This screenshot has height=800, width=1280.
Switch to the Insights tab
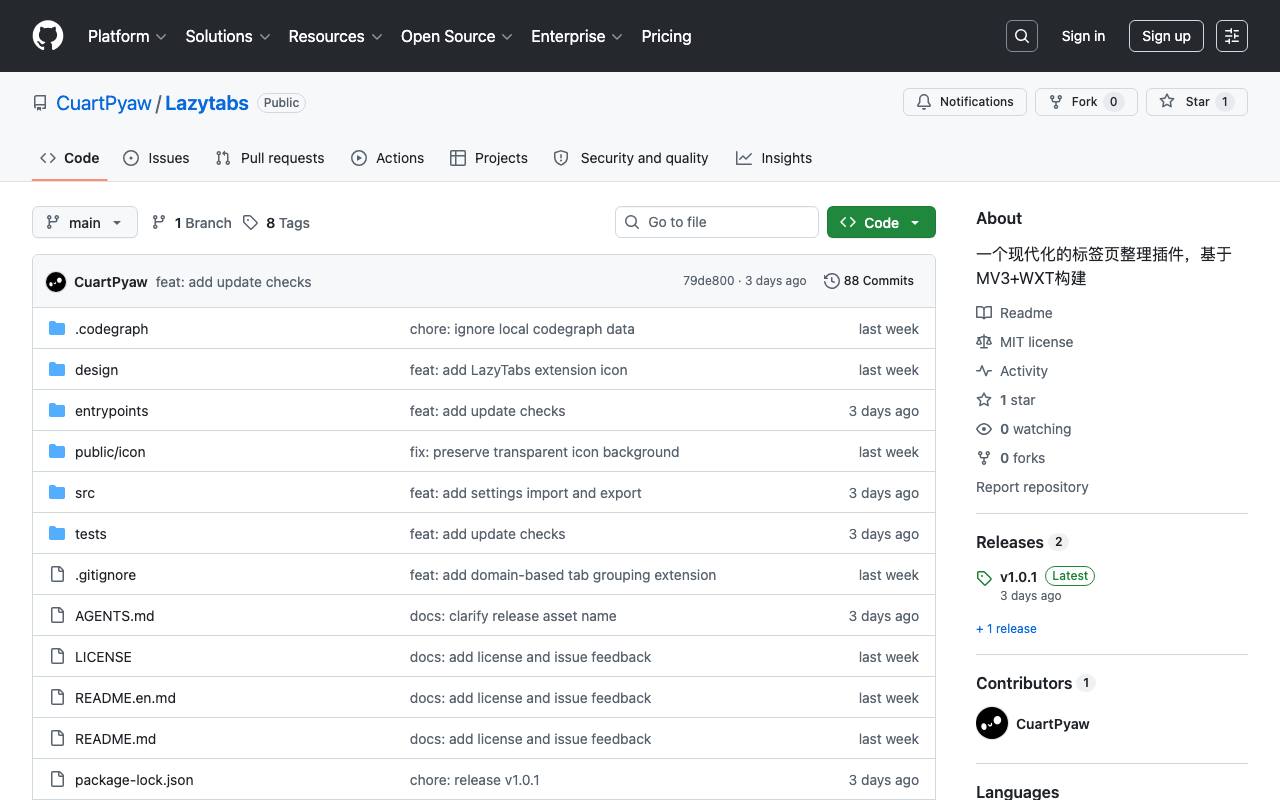[774, 158]
